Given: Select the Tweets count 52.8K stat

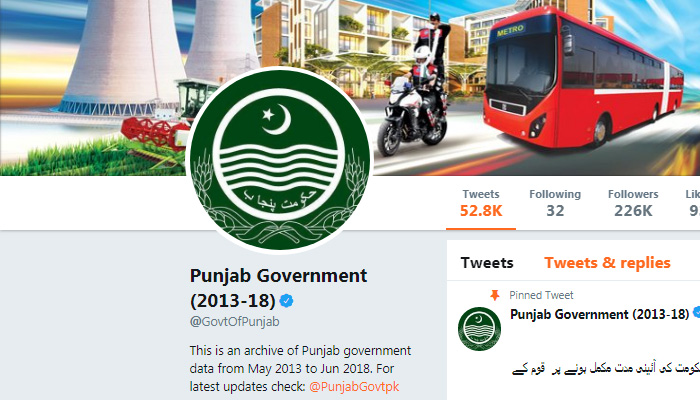Looking at the screenshot, I should (481, 203).
